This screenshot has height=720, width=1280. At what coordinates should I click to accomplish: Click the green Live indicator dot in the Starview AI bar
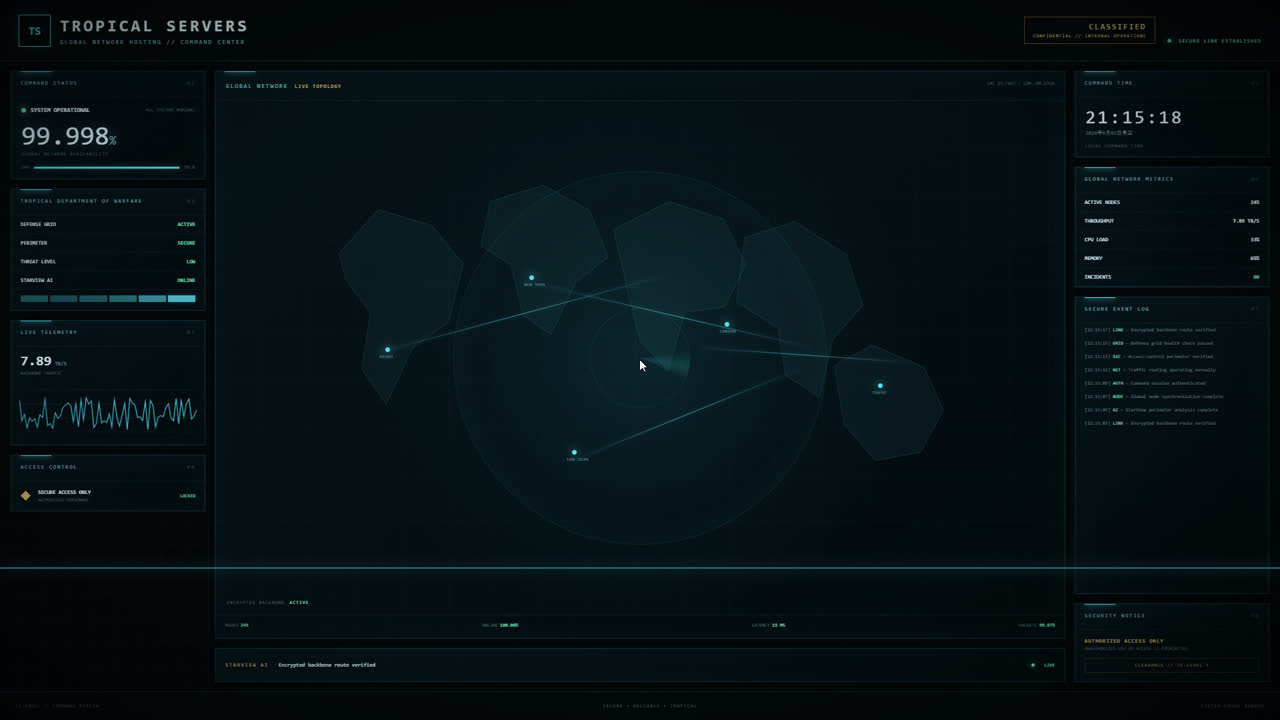click(1033, 665)
